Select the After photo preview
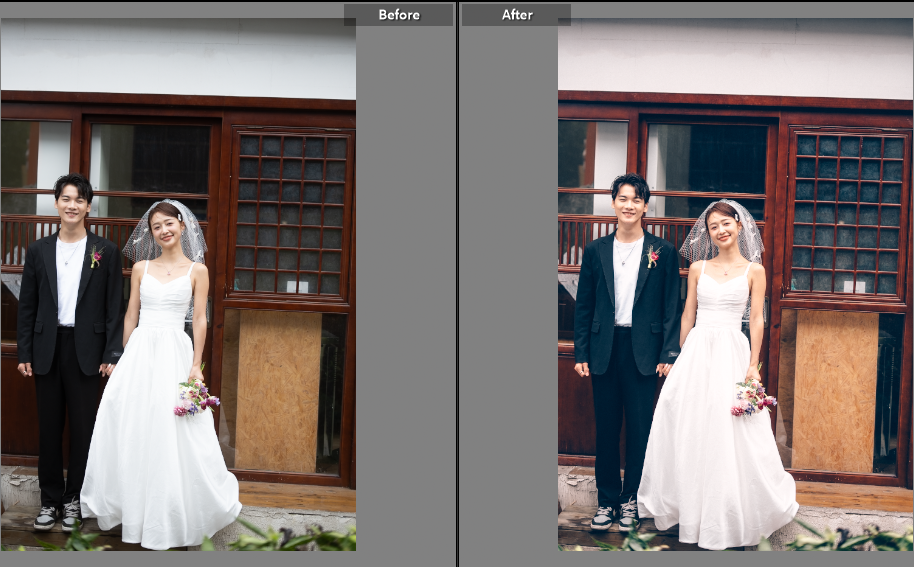 pos(735,284)
